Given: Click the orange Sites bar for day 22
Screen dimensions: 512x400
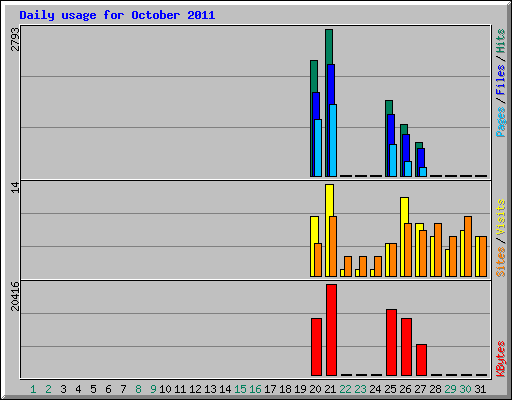Looking at the screenshot, I should click(x=348, y=266).
